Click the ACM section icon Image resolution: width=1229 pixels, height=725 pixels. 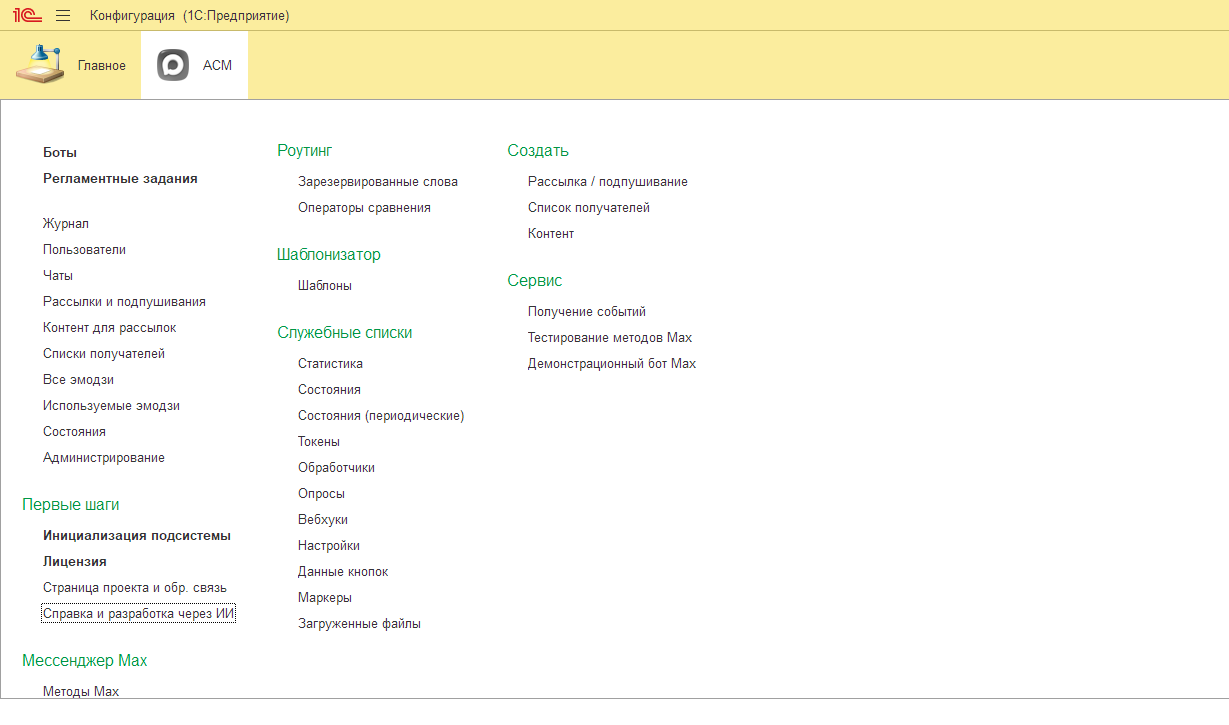click(173, 65)
